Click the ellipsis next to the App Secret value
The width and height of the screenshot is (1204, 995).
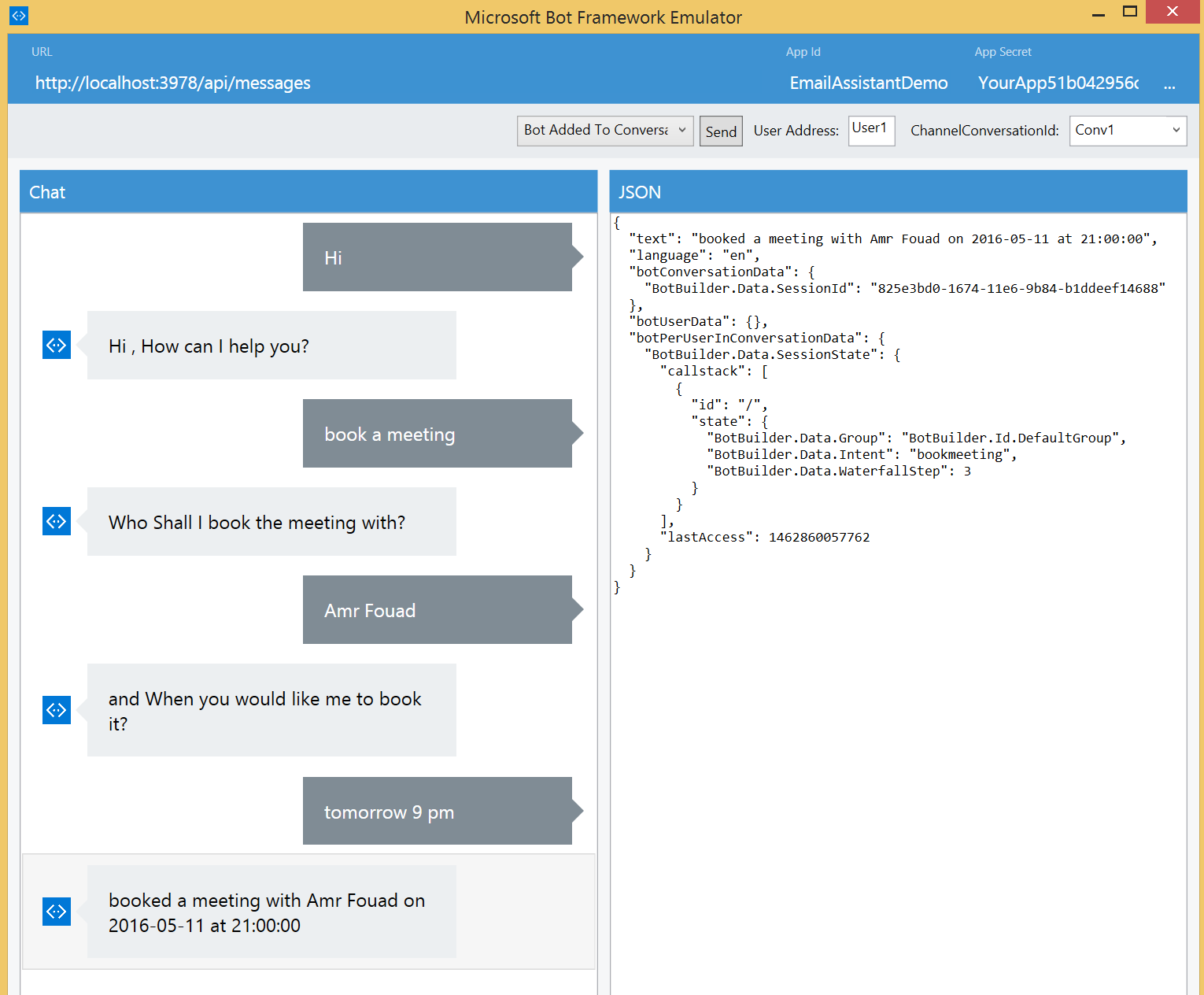coord(1170,83)
